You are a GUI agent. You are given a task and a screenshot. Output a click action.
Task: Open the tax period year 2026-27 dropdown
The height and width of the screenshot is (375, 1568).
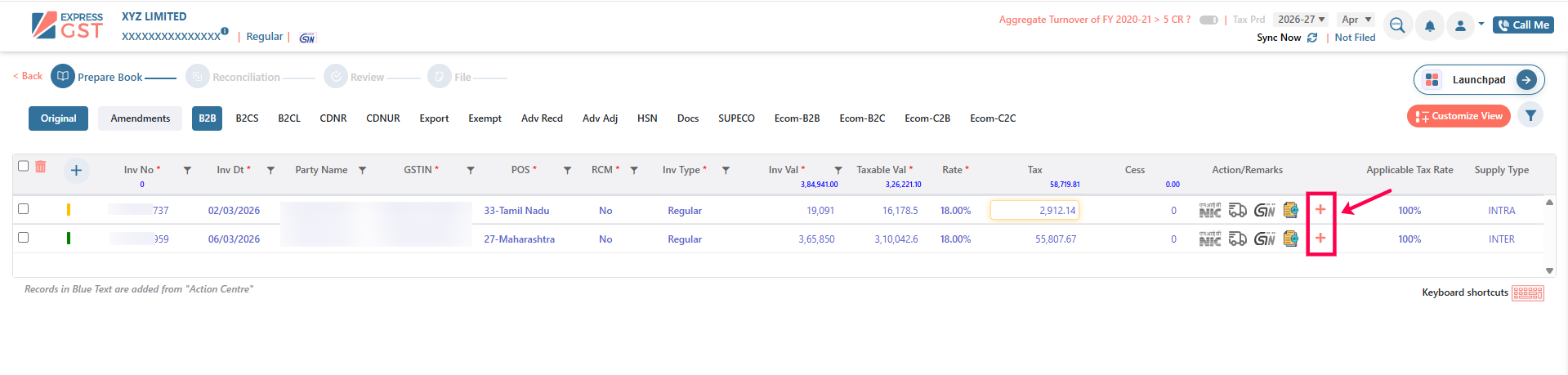[1301, 20]
